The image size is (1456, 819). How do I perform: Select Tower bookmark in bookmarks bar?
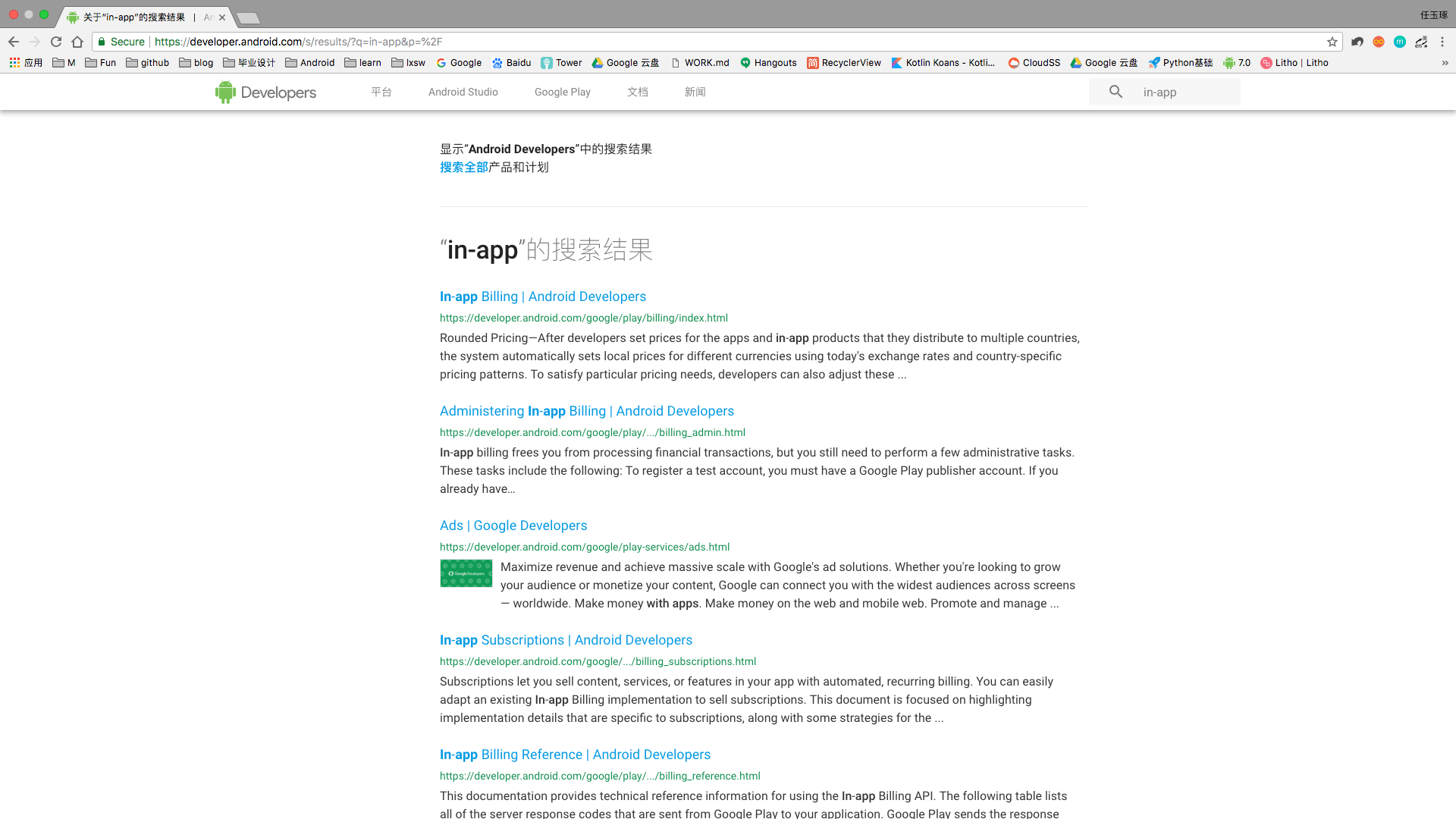pos(561,62)
